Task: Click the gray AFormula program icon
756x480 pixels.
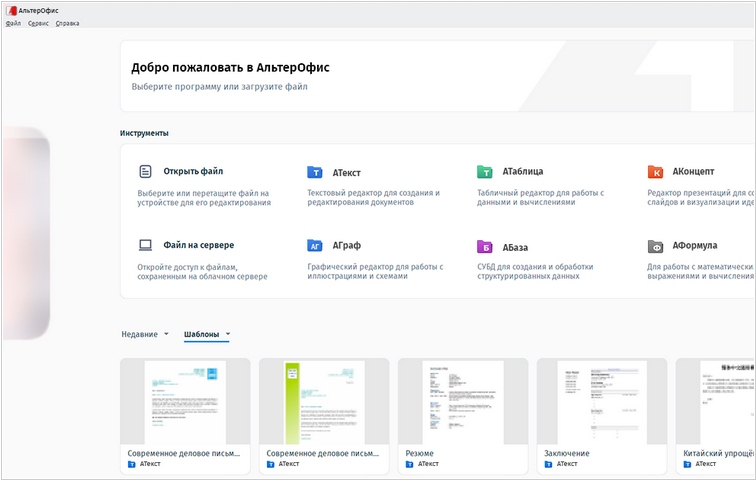Action: 655,245
